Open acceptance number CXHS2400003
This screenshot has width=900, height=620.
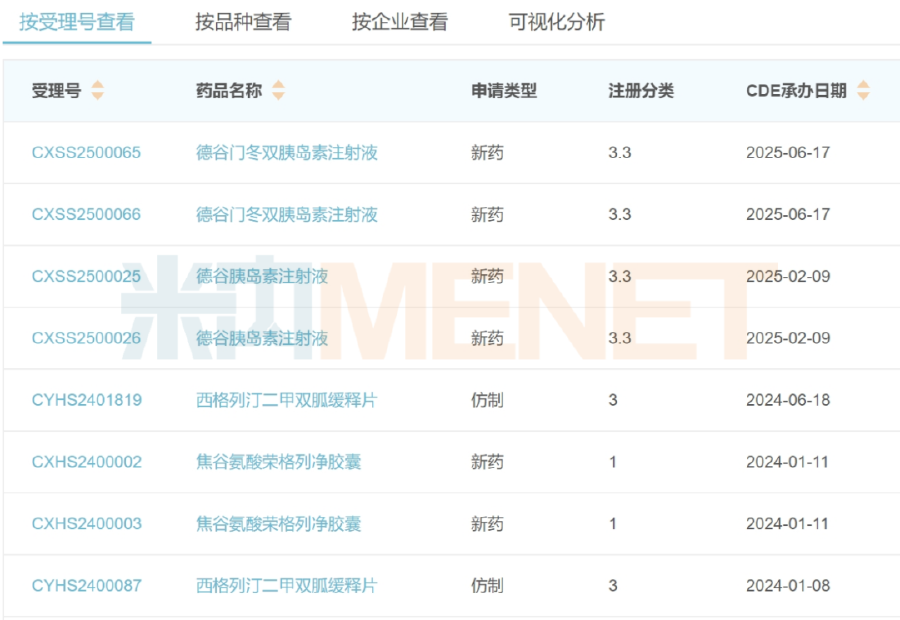87,524
